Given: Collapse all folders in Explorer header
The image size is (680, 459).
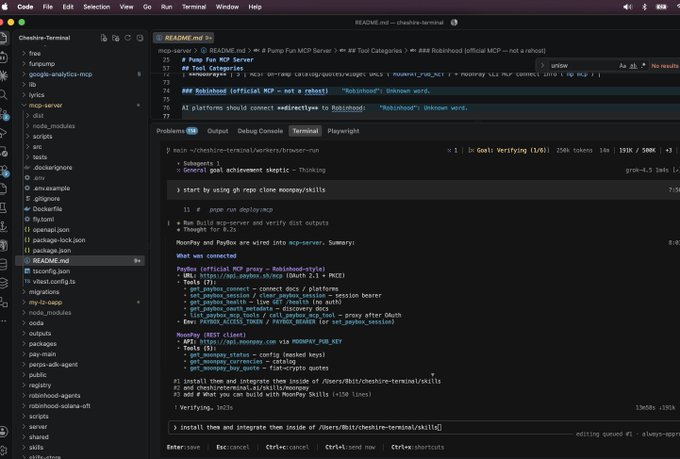Looking at the screenshot, I should pos(140,38).
